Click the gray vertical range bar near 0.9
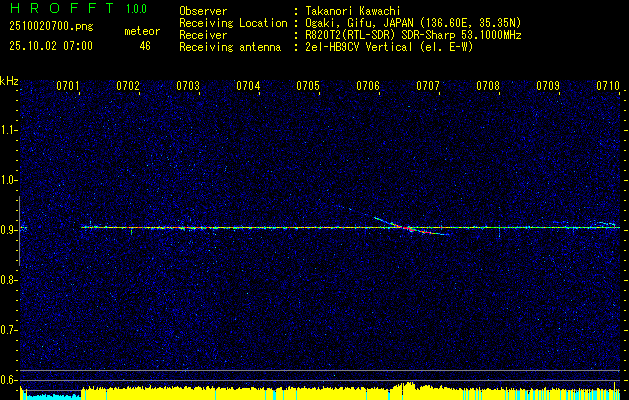The image size is (629, 400). pos(19,231)
